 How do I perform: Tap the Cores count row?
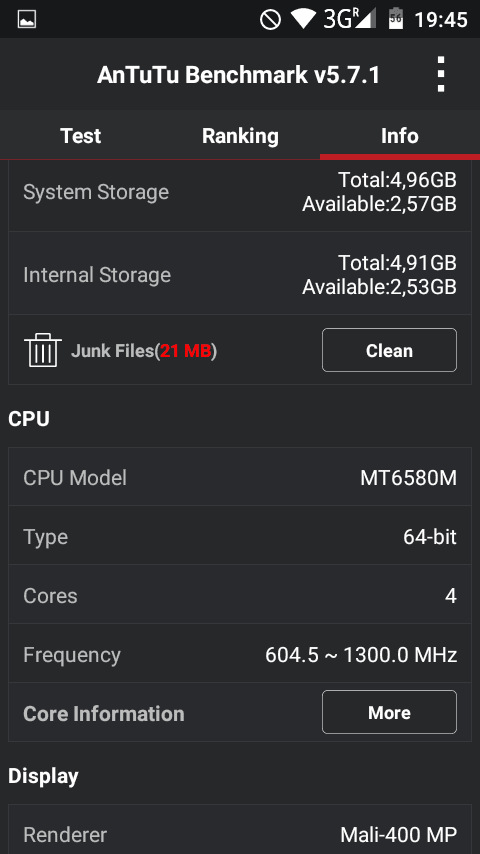point(240,595)
